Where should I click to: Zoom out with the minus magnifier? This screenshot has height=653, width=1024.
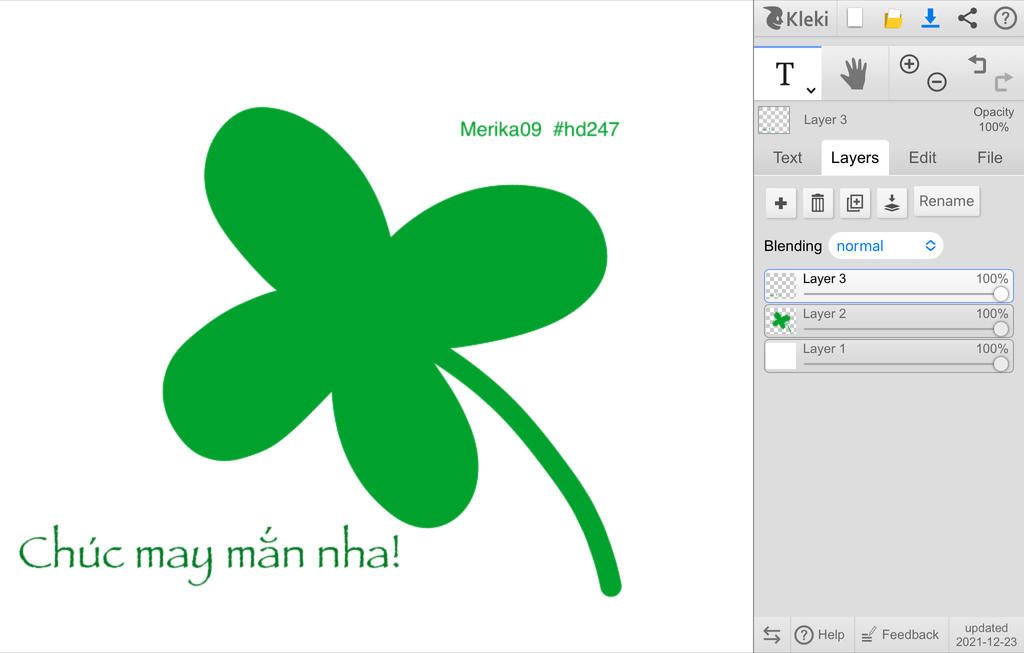(936, 82)
